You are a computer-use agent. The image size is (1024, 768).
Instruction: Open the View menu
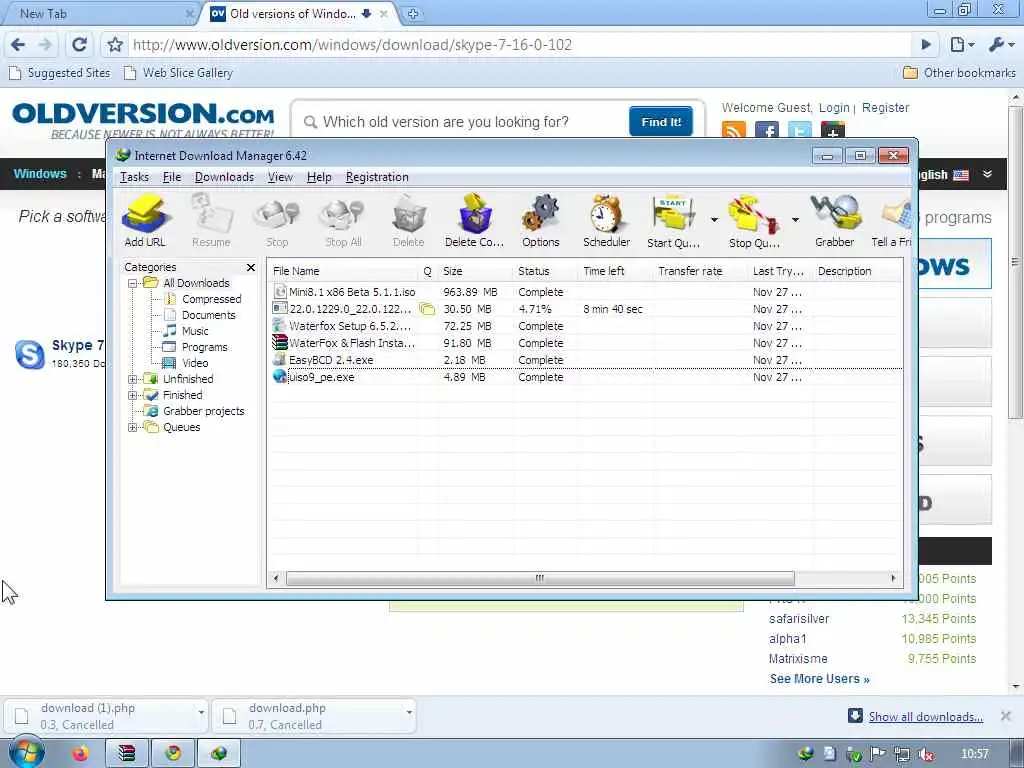pyautogui.click(x=280, y=177)
